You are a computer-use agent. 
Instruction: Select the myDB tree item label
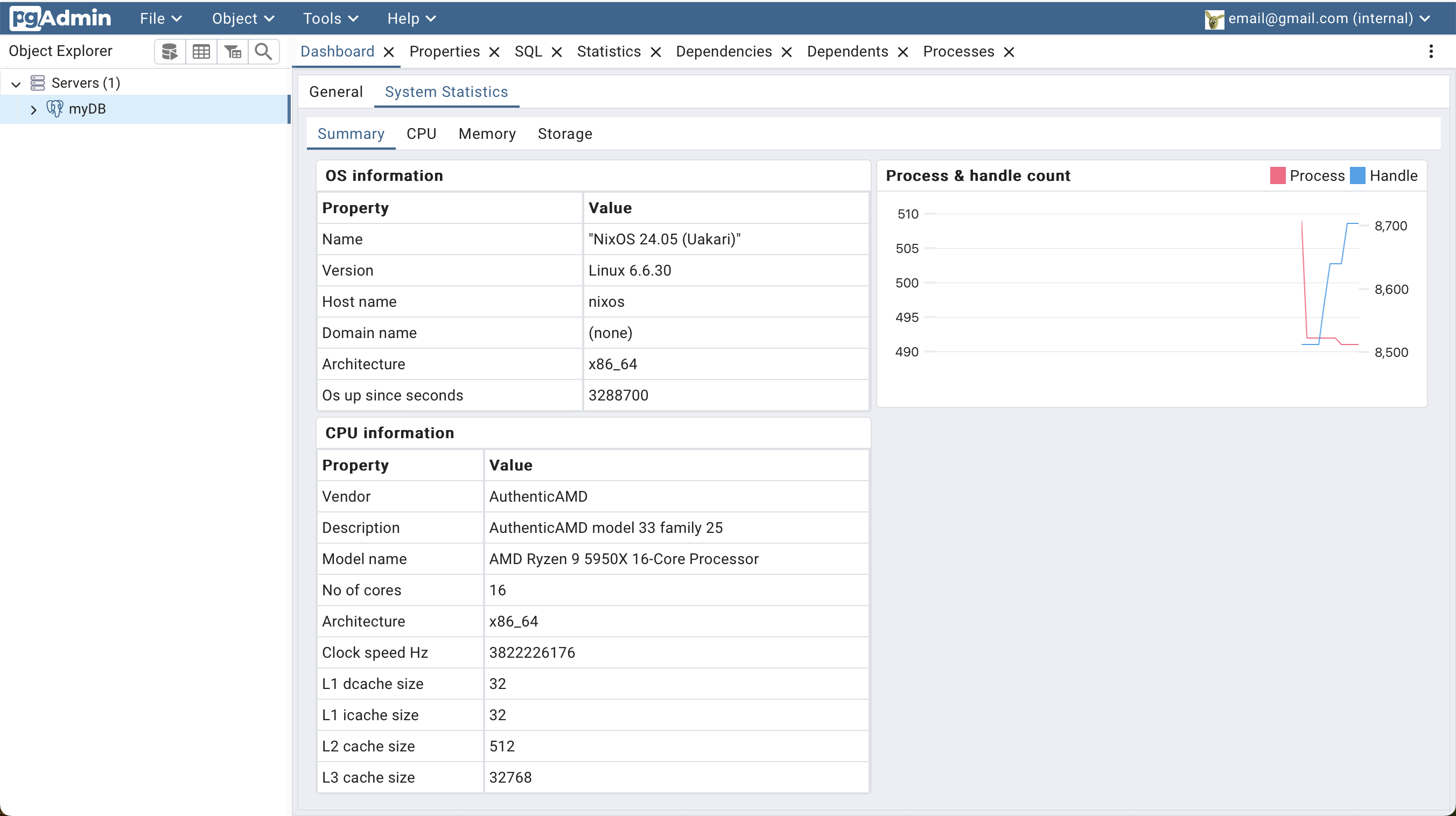coord(87,109)
